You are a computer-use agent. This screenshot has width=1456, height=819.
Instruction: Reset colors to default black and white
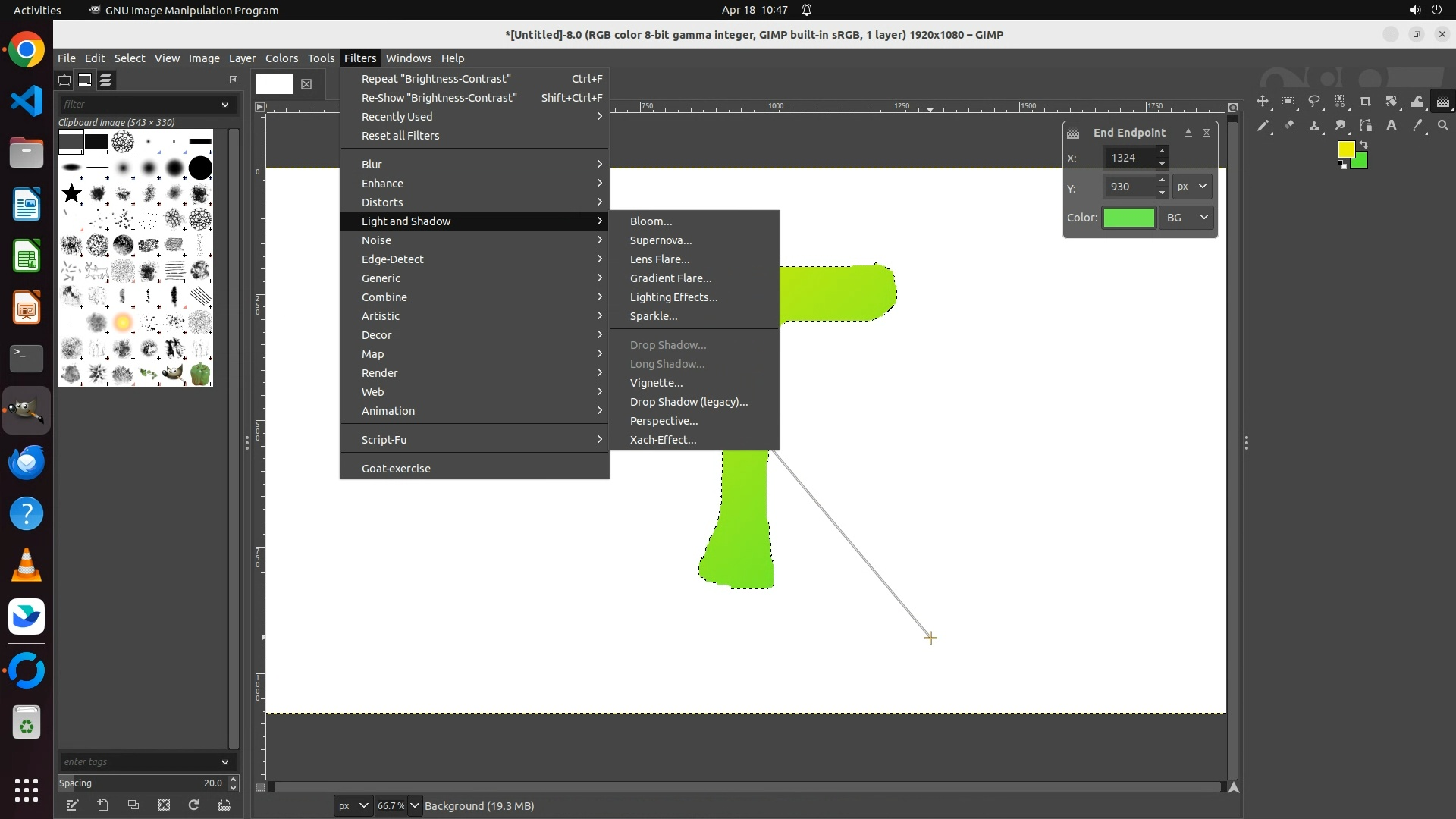1342,165
